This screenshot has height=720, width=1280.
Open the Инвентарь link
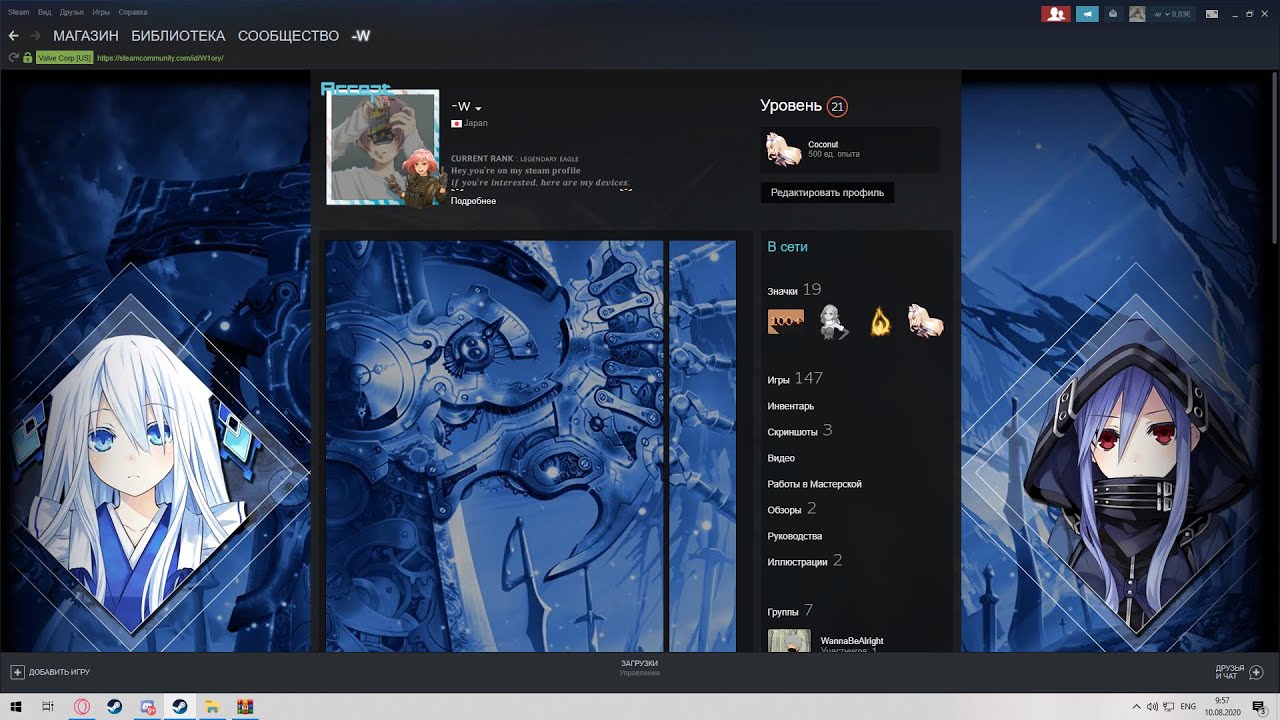click(790, 406)
